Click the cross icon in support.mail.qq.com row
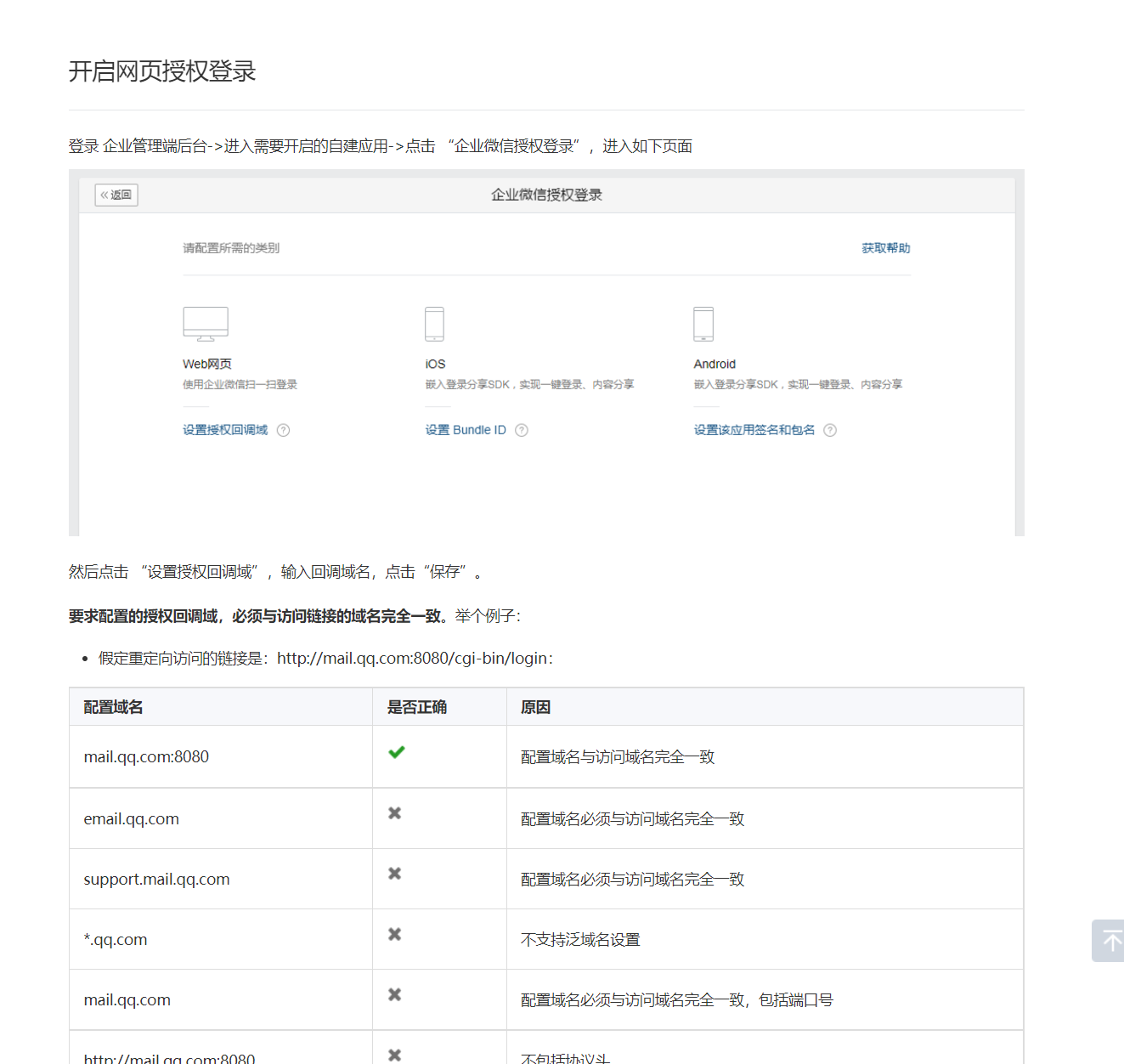This screenshot has height=1064, width=1124. coord(395,874)
